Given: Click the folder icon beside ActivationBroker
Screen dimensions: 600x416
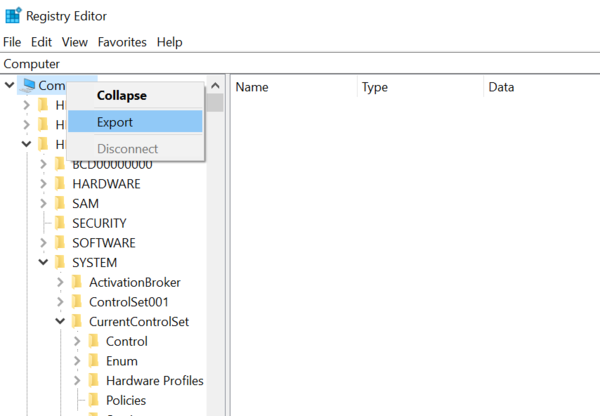Looking at the screenshot, I should (77, 282).
